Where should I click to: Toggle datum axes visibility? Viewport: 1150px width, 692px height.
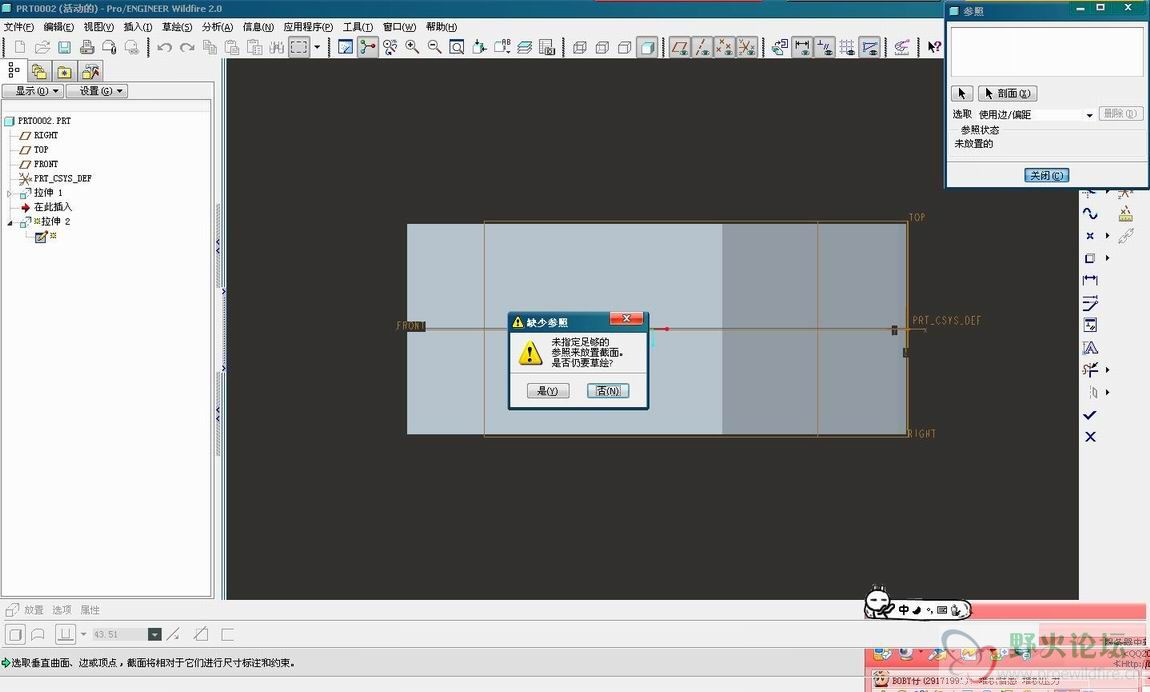click(x=702, y=47)
